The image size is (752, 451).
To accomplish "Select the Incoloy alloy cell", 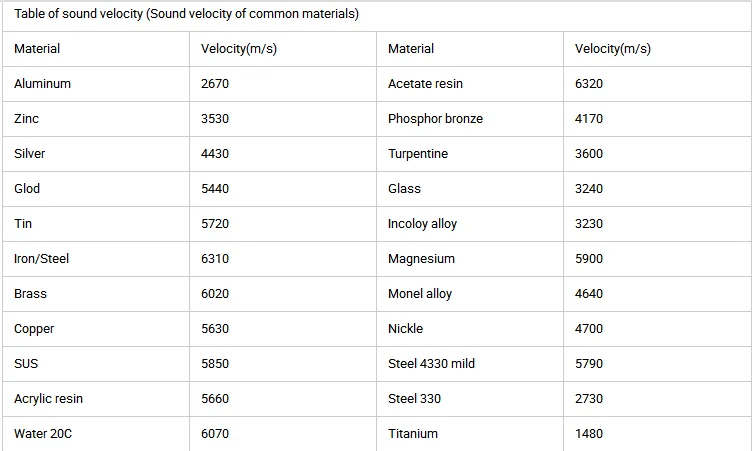I will click(422, 224).
